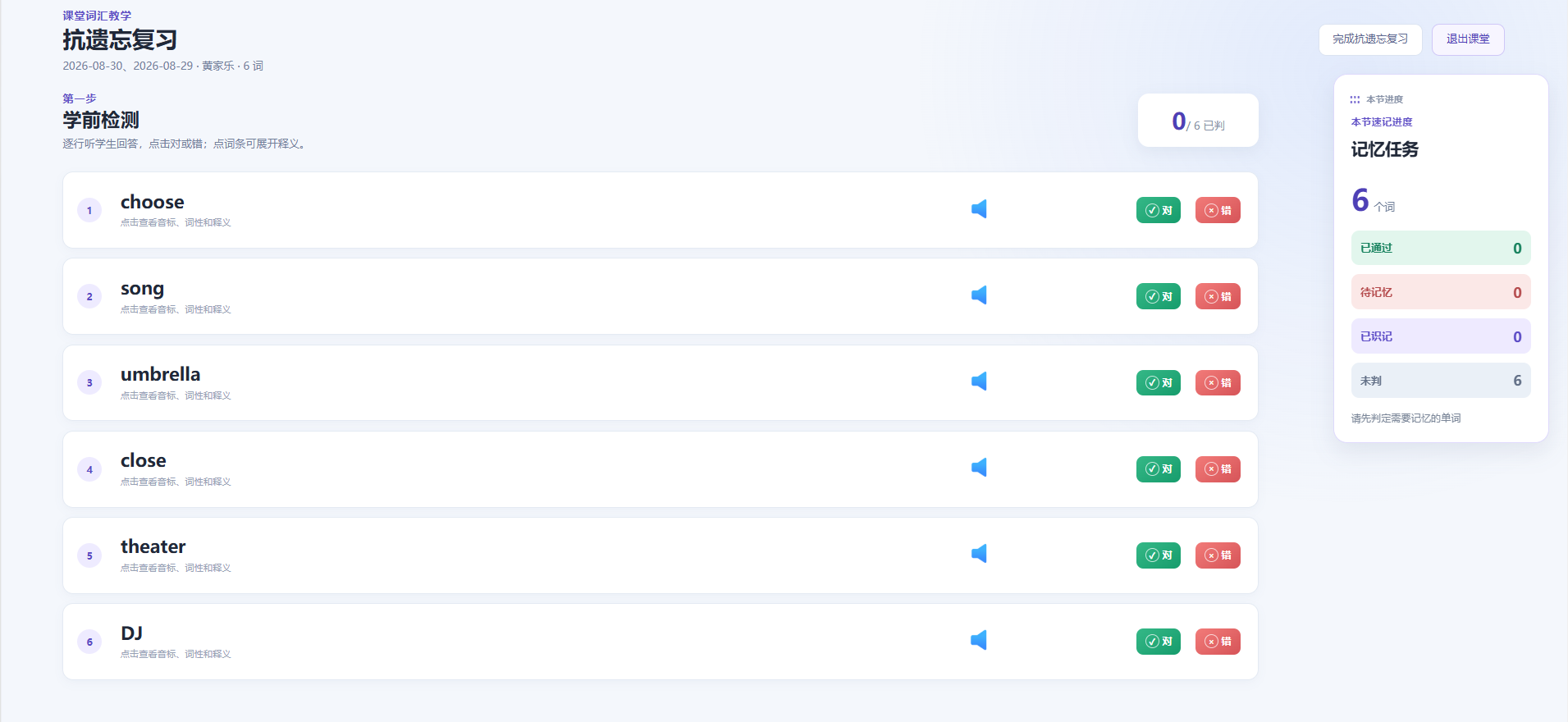The image size is (1568, 722).
Task: Click the 课堂词汇教学 breadcrumb label
Action: [x=97, y=16]
